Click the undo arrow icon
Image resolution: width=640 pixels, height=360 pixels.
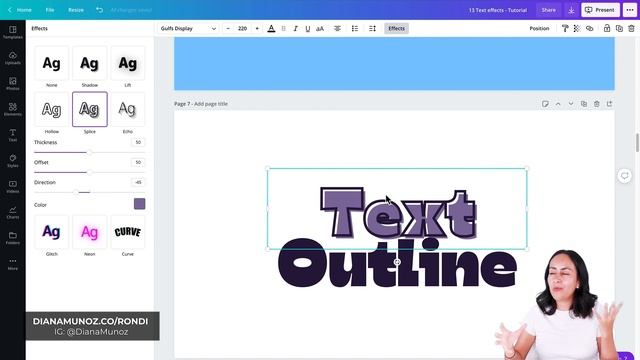tap(99, 10)
